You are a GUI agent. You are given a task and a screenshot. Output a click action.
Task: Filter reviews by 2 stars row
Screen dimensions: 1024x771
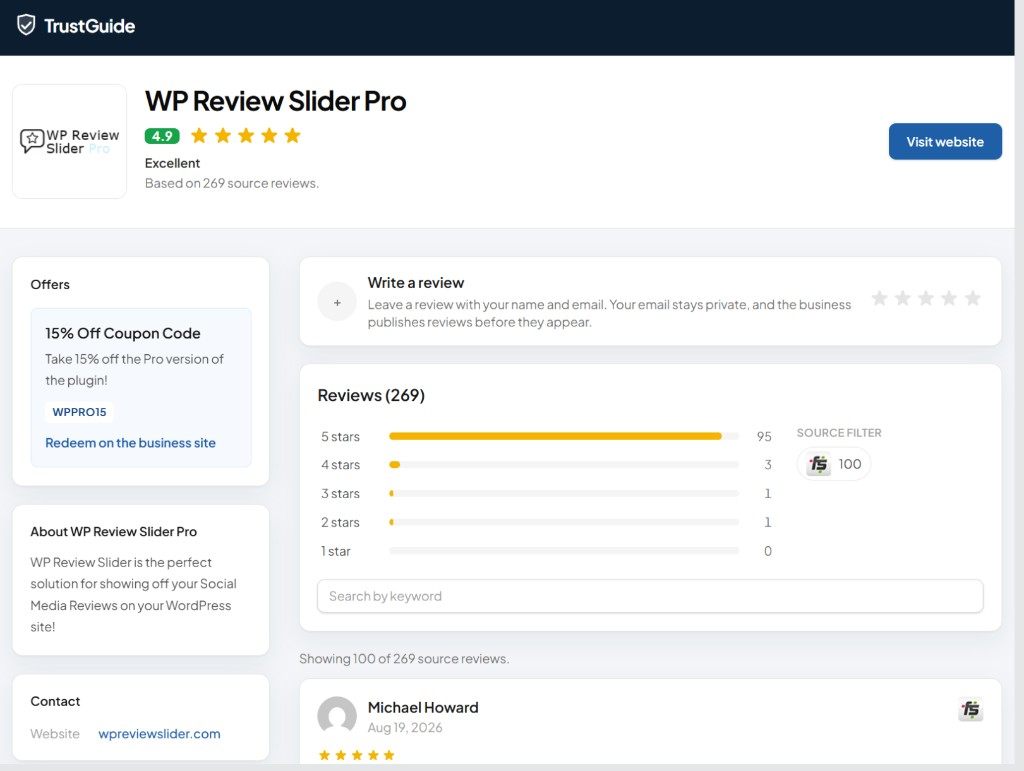click(546, 522)
